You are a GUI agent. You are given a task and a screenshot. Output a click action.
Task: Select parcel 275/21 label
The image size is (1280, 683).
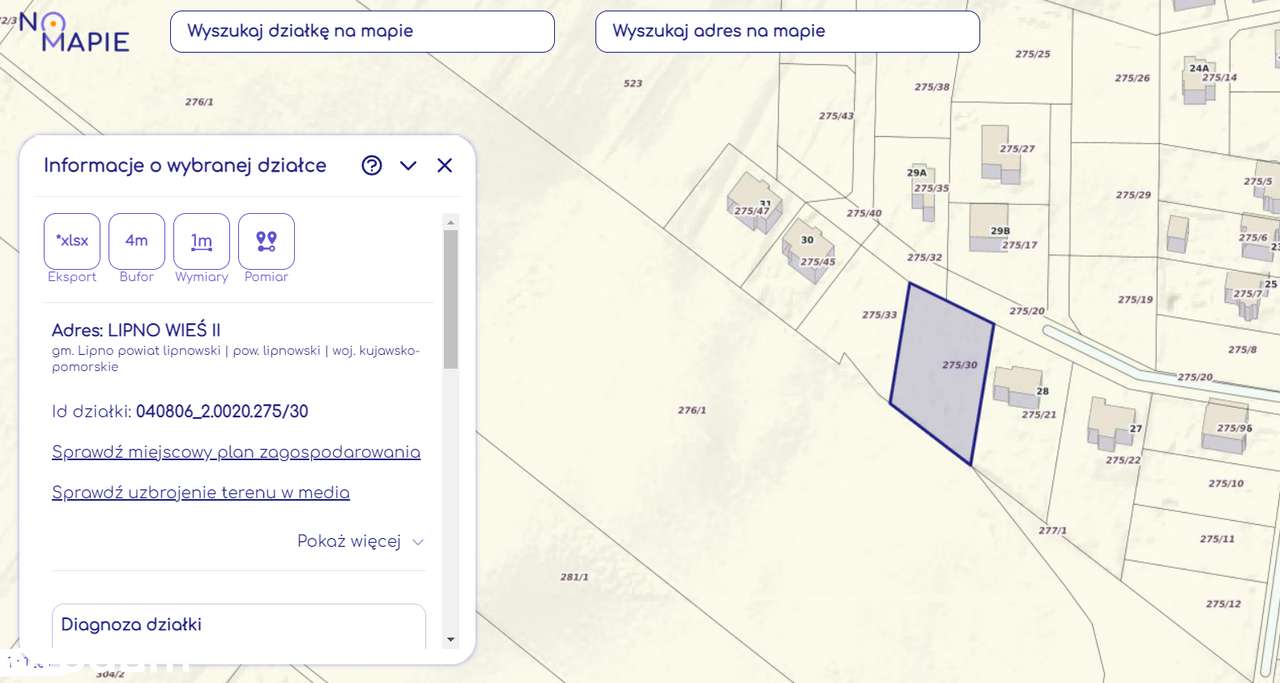click(1039, 414)
